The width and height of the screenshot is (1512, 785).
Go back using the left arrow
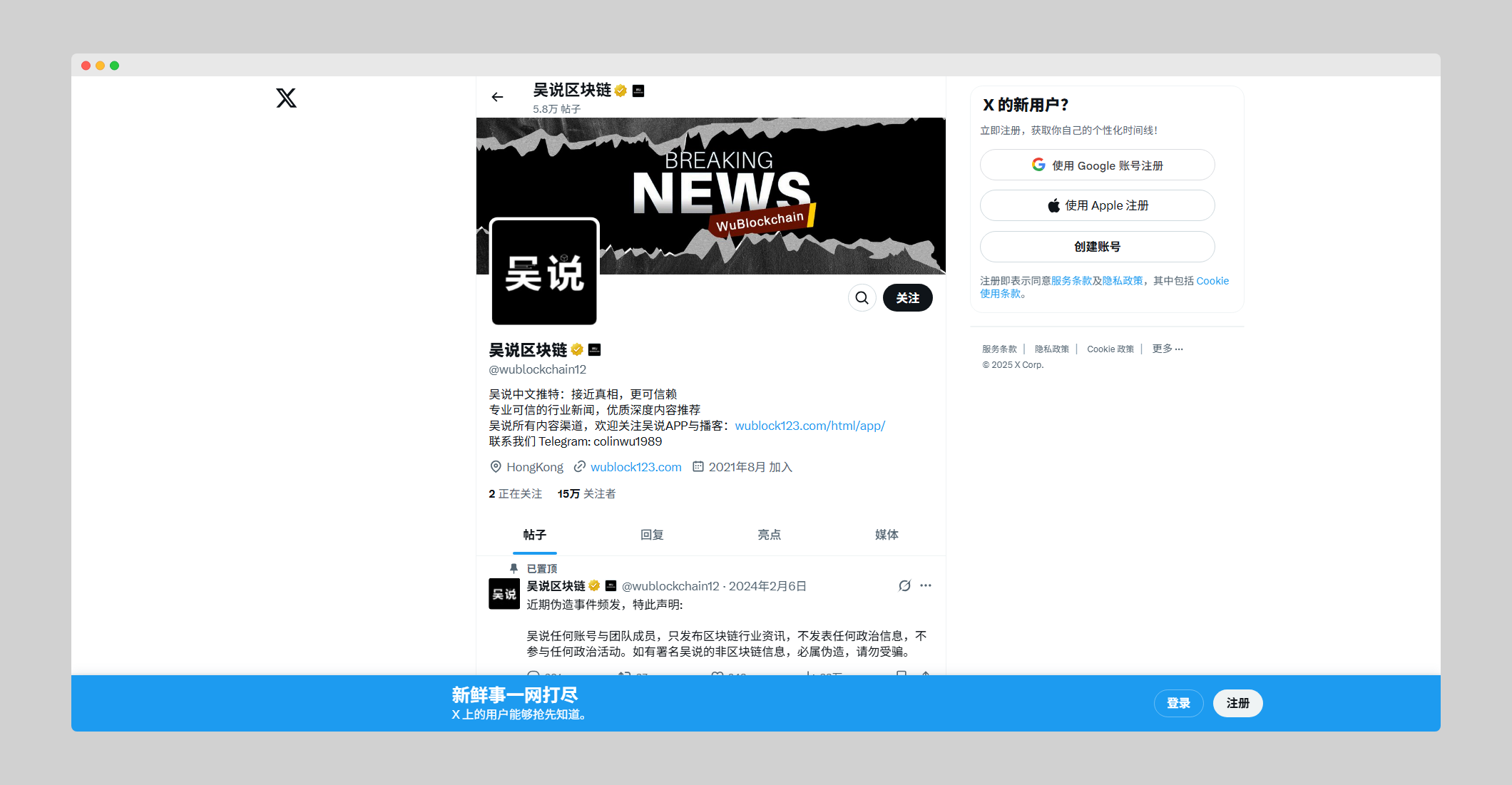(x=497, y=97)
